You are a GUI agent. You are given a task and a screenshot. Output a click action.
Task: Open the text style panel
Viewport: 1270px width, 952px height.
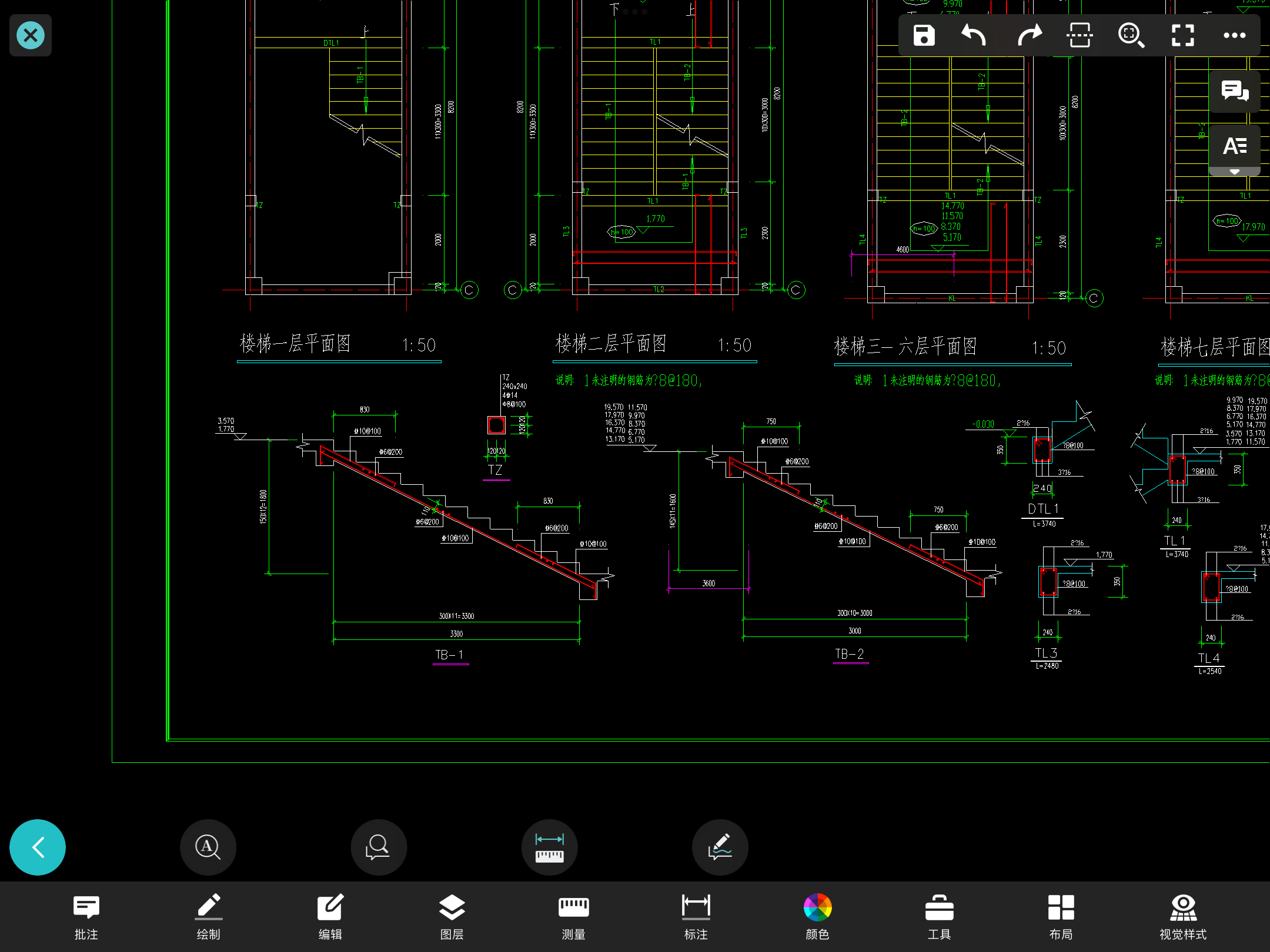[x=1234, y=145]
